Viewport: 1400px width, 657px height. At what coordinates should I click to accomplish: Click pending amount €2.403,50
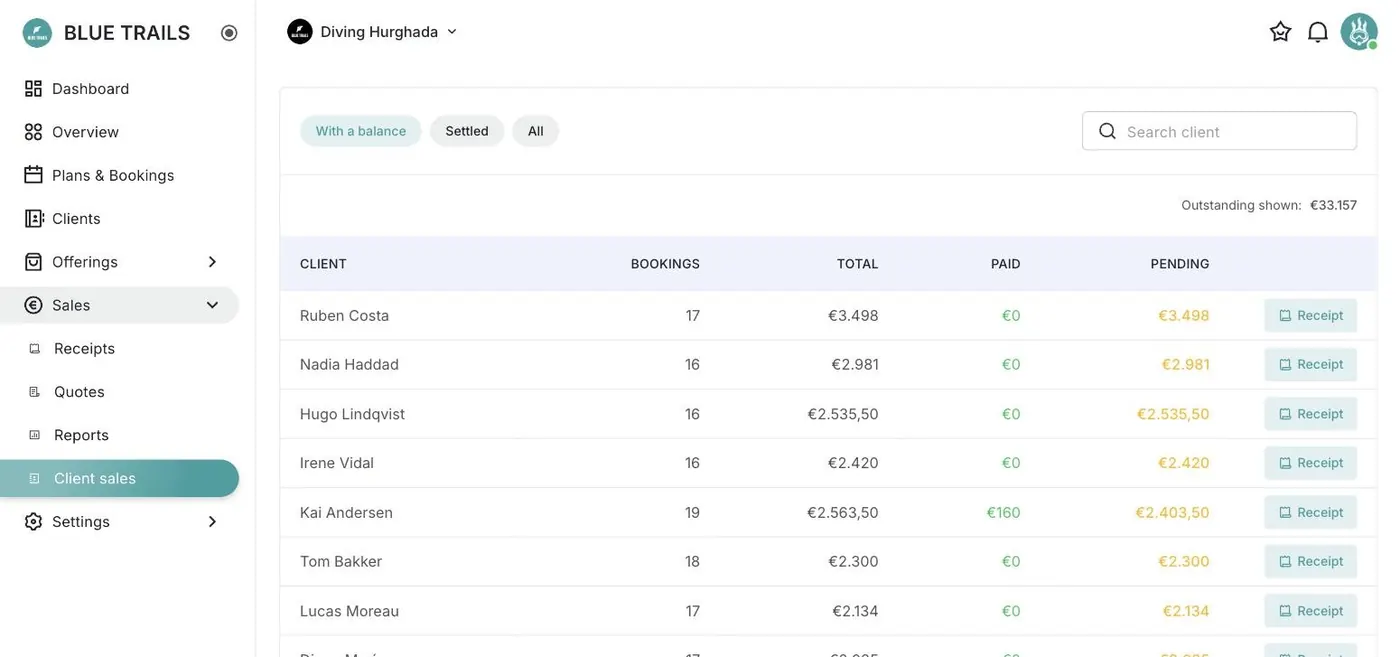pos(1172,512)
